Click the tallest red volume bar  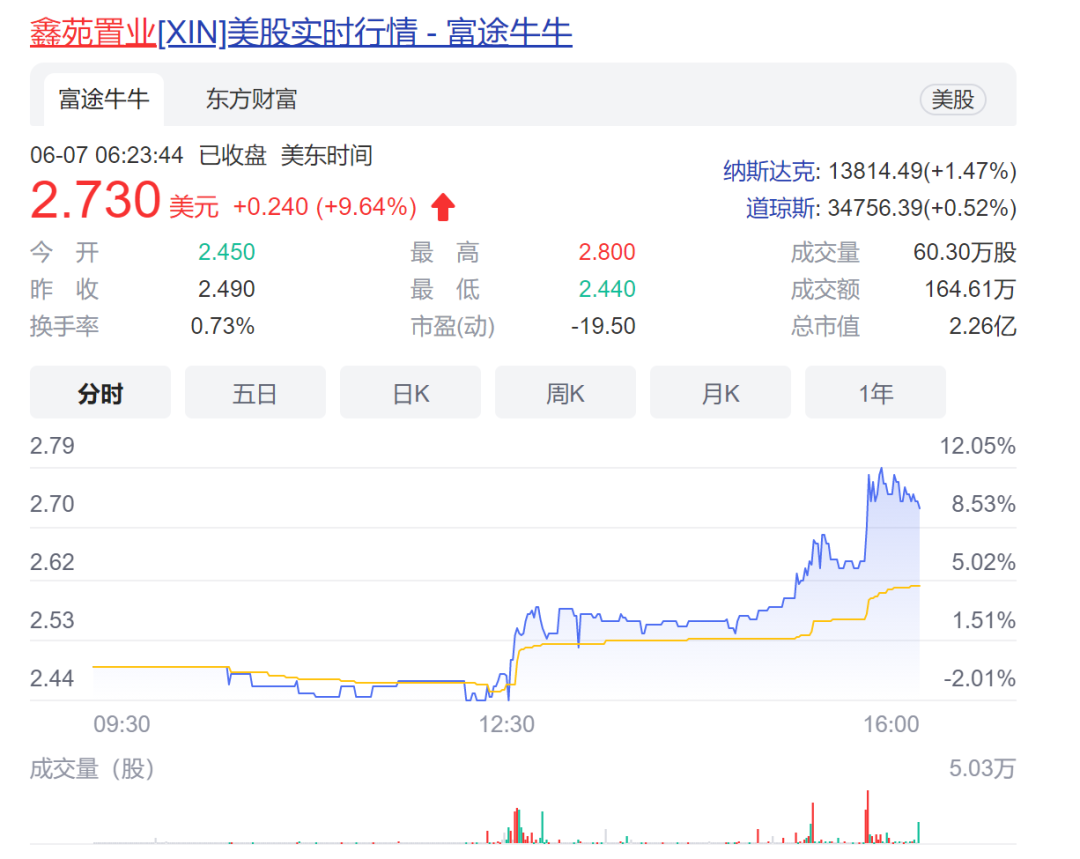click(x=868, y=817)
